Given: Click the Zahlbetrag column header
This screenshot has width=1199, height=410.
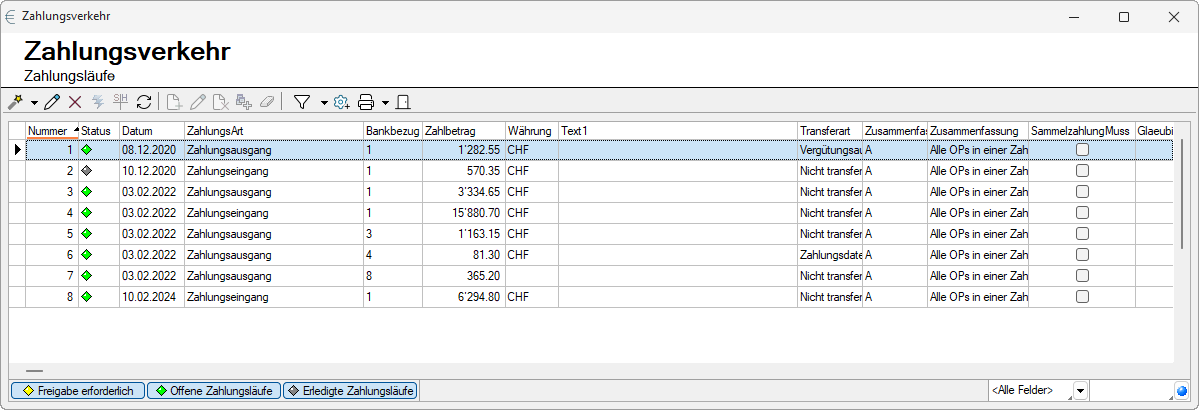Looking at the screenshot, I should [462, 130].
